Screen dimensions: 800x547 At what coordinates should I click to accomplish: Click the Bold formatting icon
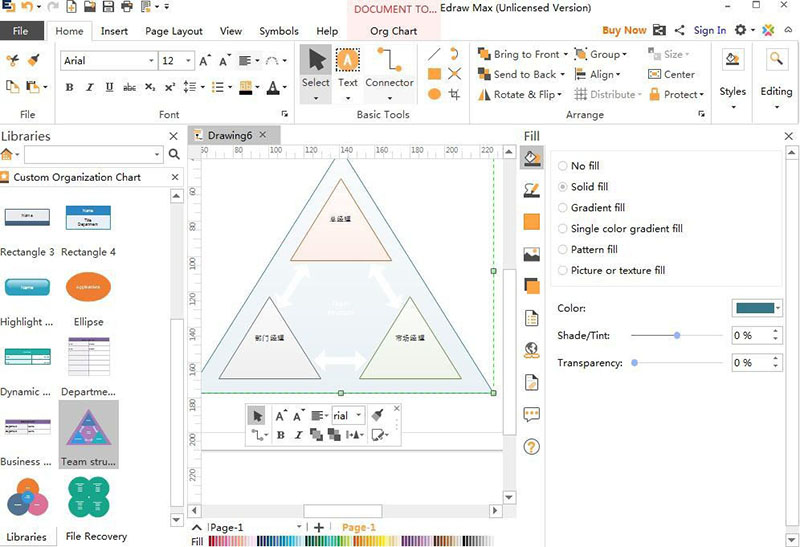(x=70, y=88)
